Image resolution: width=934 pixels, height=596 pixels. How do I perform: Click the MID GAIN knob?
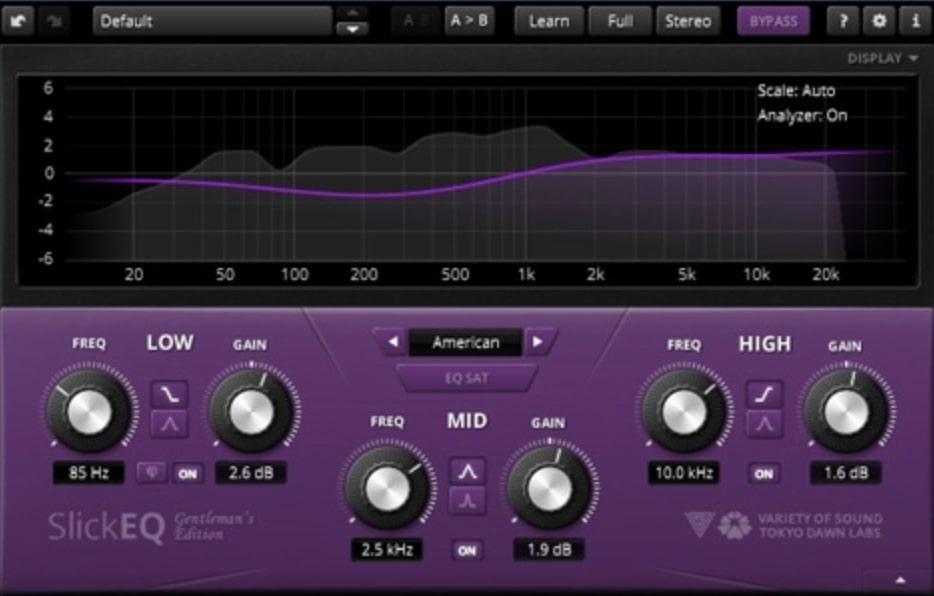(x=549, y=489)
